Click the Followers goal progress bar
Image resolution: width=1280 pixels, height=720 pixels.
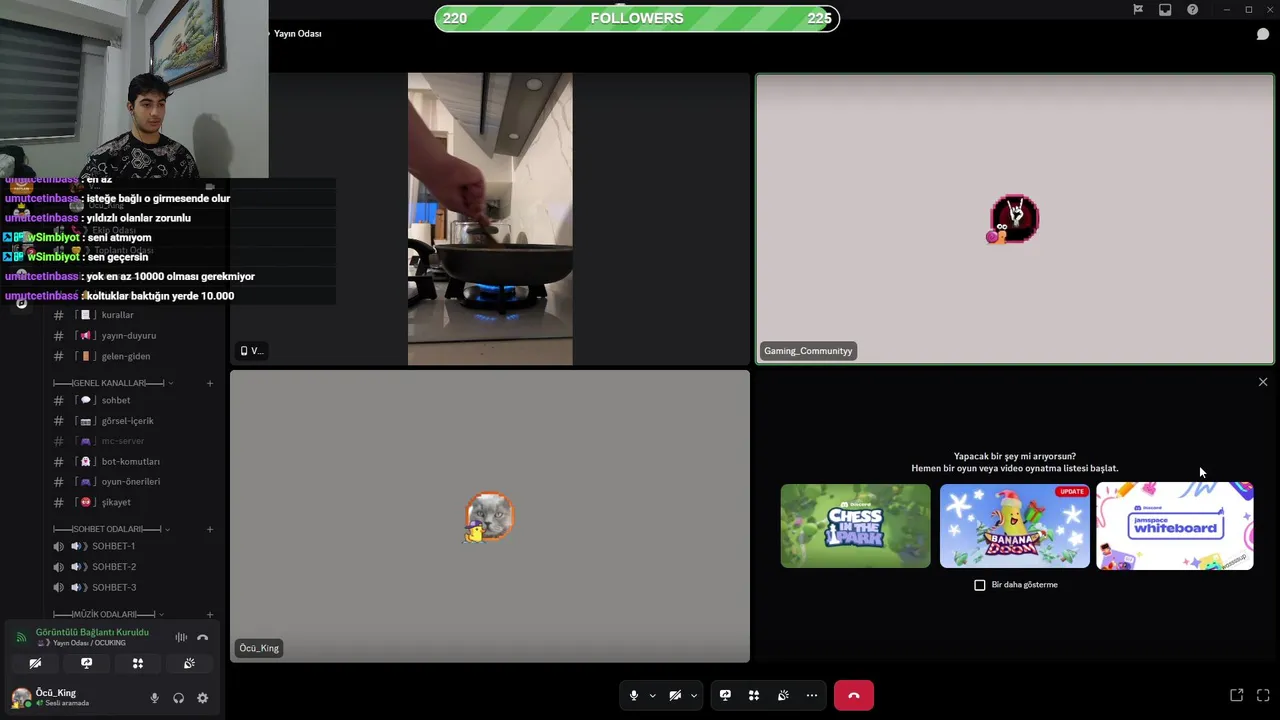(x=637, y=18)
